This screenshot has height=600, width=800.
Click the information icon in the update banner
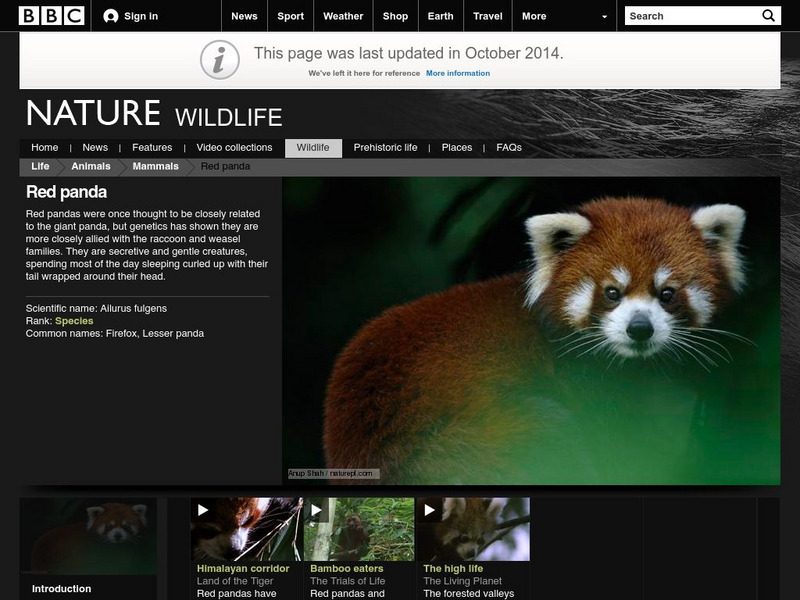tap(218, 59)
